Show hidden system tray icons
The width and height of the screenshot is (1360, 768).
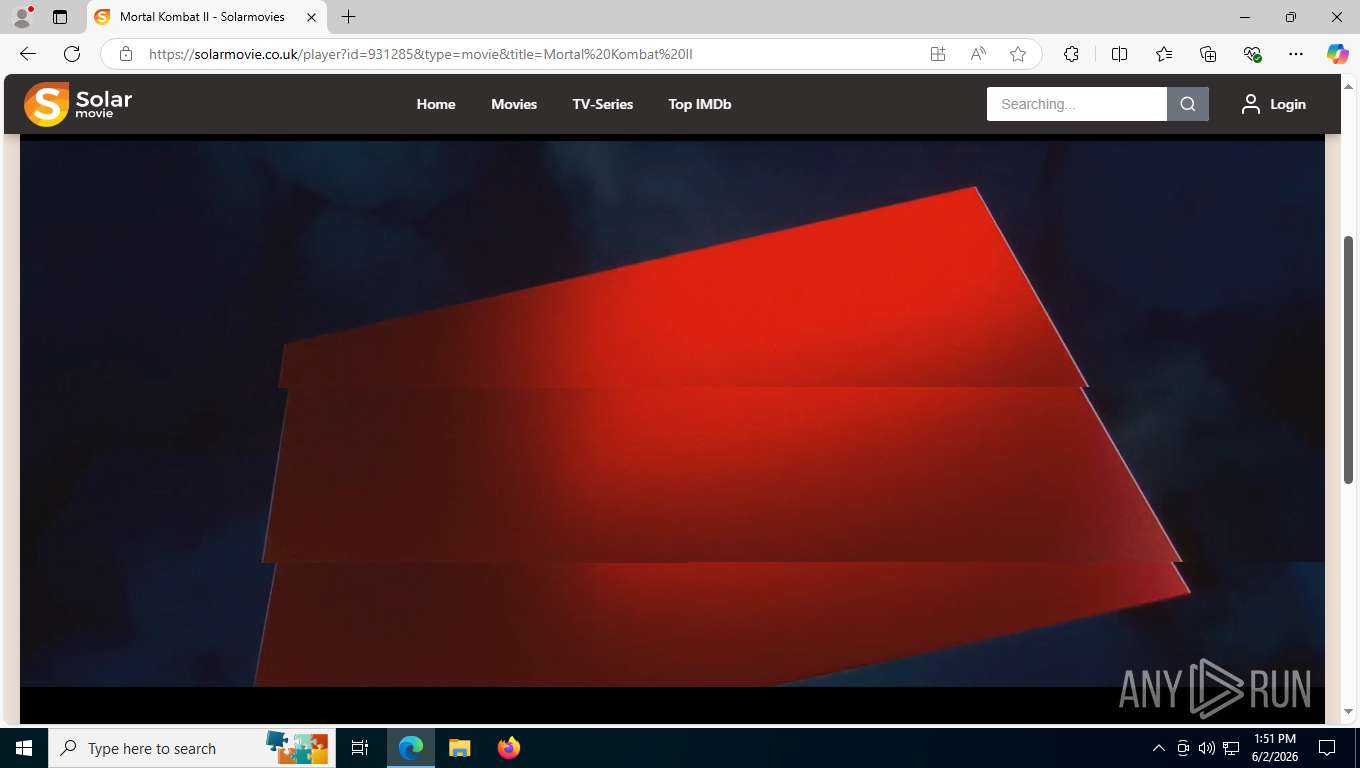click(1159, 748)
